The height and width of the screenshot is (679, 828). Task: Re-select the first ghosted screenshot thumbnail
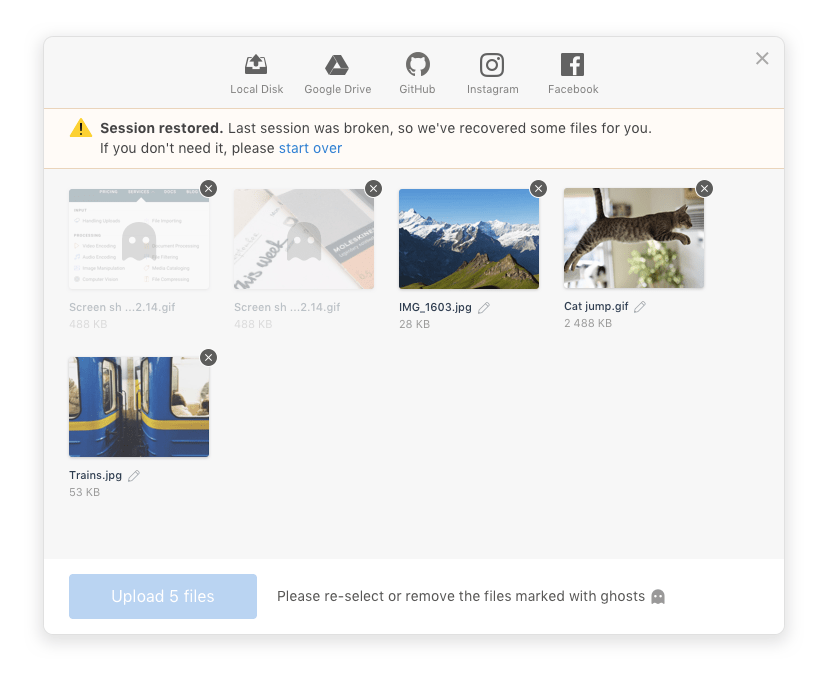point(139,240)
